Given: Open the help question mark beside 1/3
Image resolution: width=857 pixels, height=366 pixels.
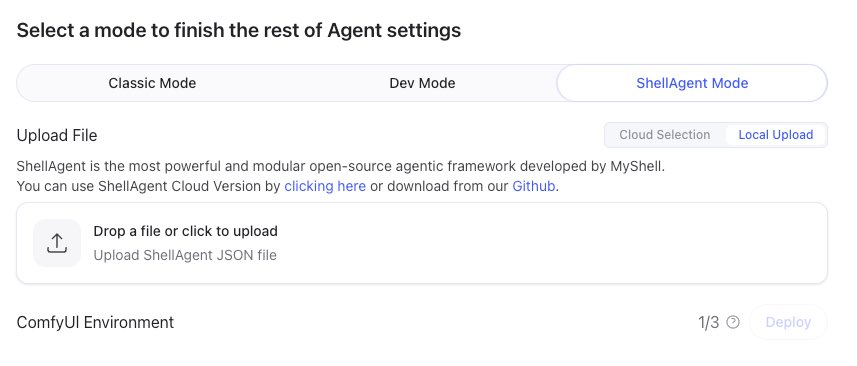Looking at the screenshot, I should point(733,322).
